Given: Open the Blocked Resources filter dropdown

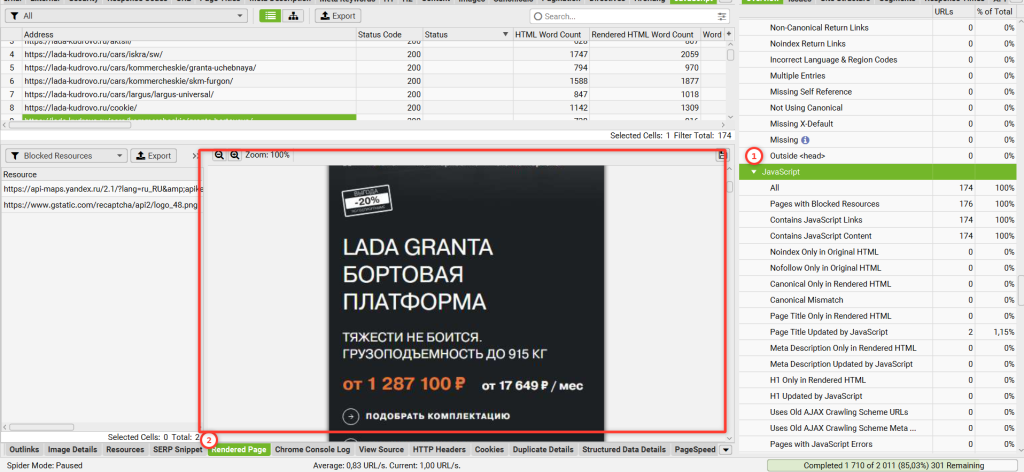Looking at the screenshot, I should coord(66,156).
